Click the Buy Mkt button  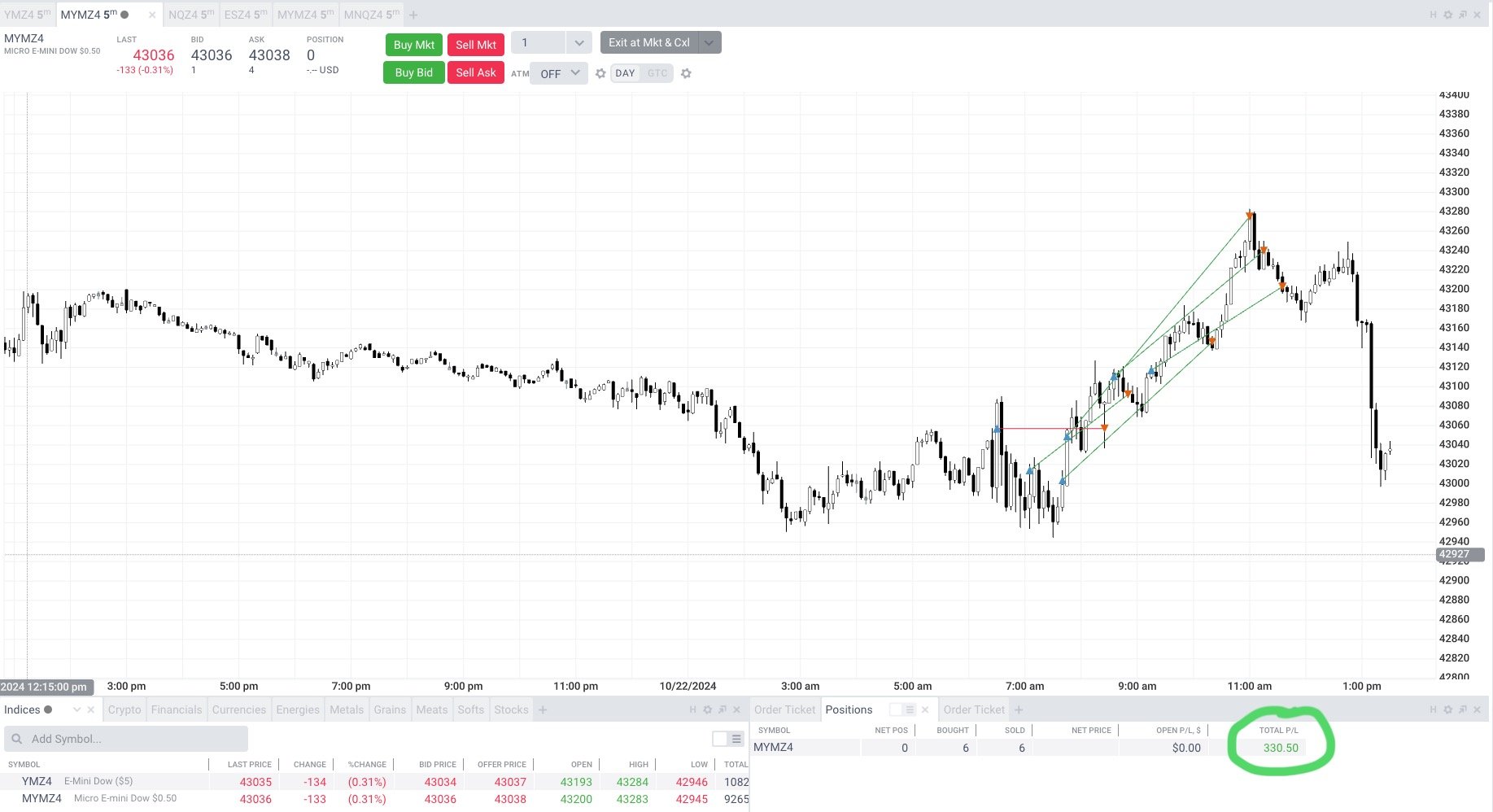(413, 45)
